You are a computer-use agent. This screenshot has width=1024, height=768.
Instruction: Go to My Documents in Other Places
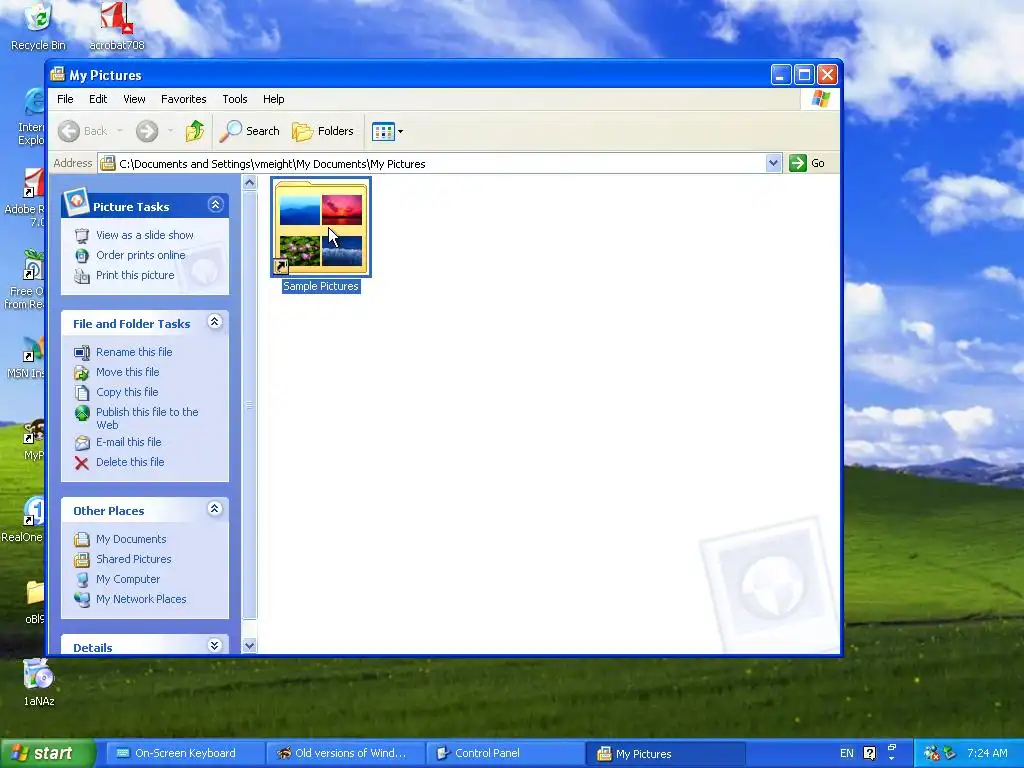(131, 539)
